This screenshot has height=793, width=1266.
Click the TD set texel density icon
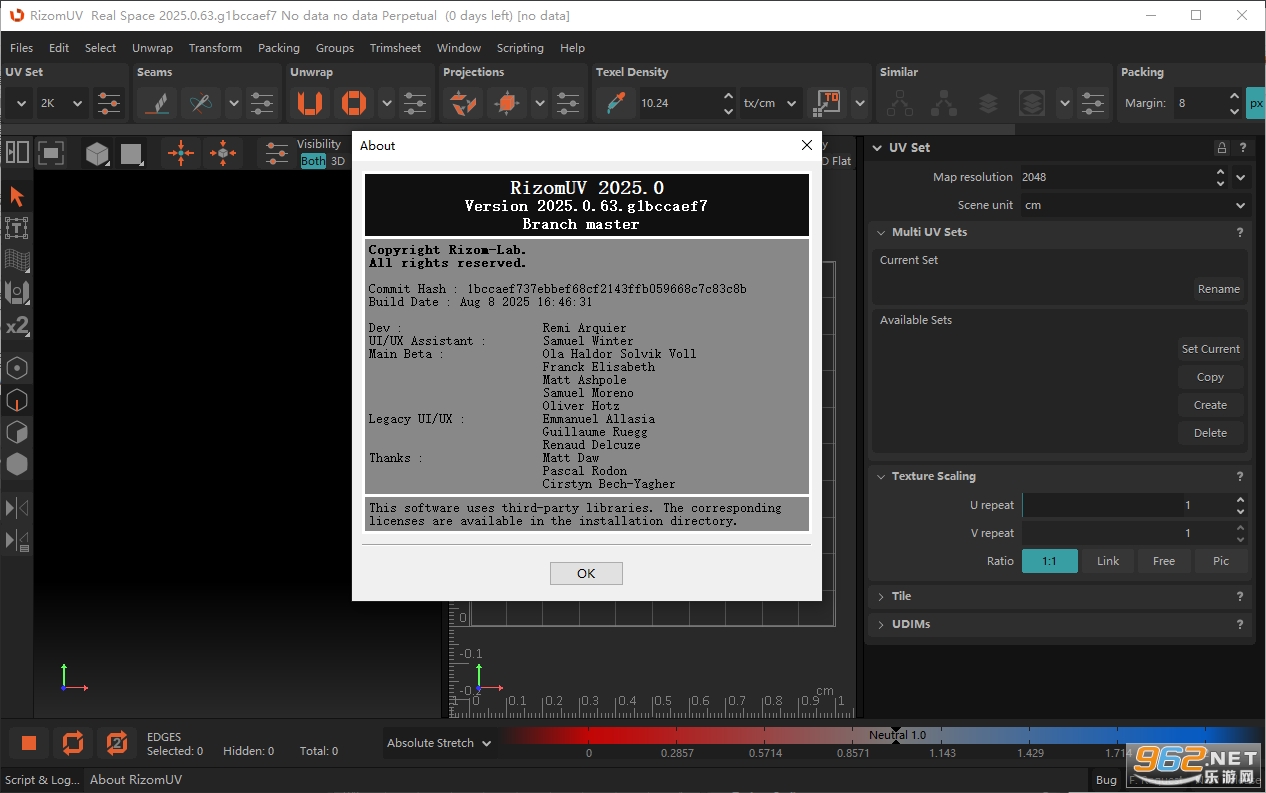tap(827, 103)
